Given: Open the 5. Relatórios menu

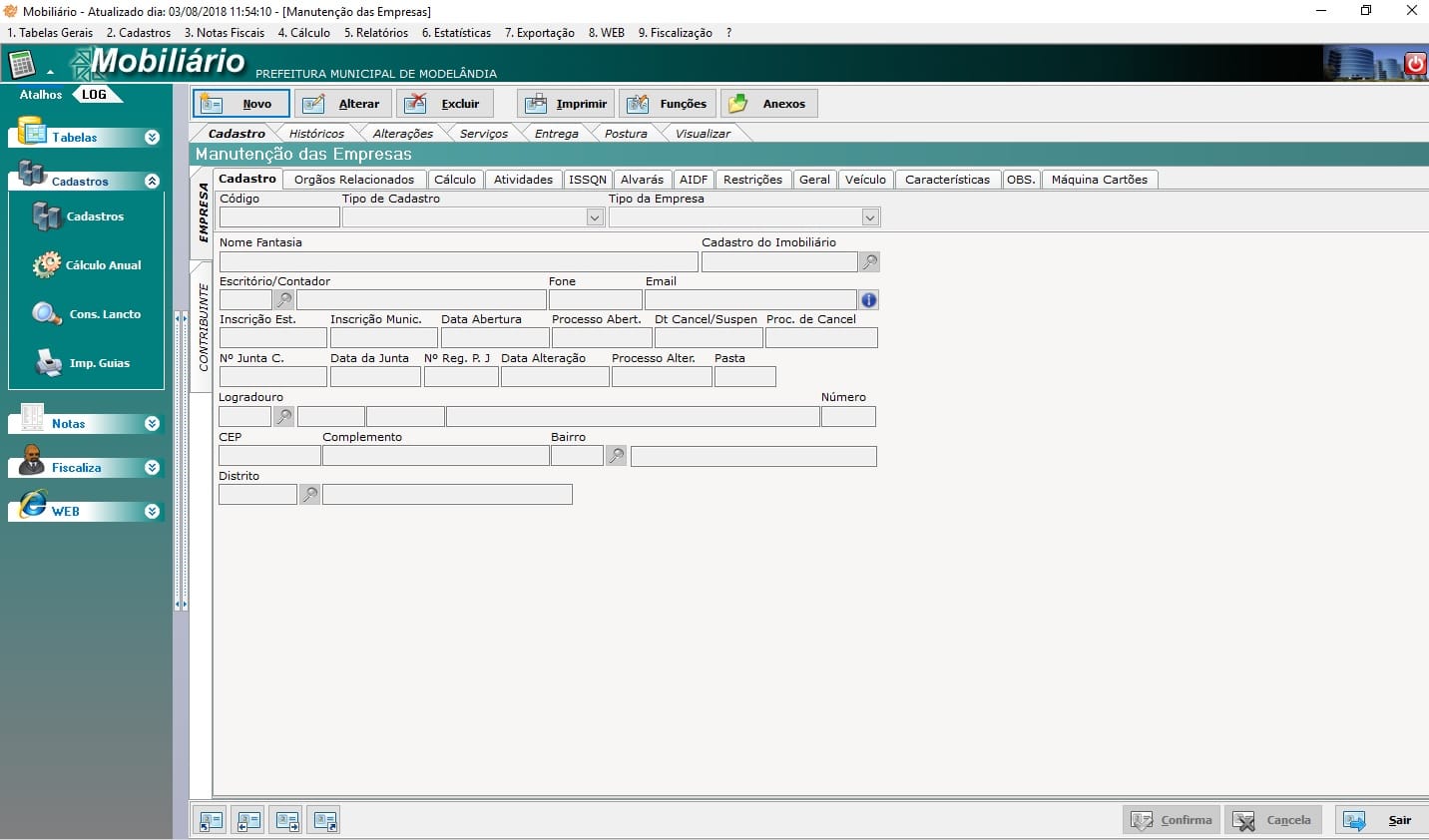Looking at the screenshot, I should coord(375,33).
